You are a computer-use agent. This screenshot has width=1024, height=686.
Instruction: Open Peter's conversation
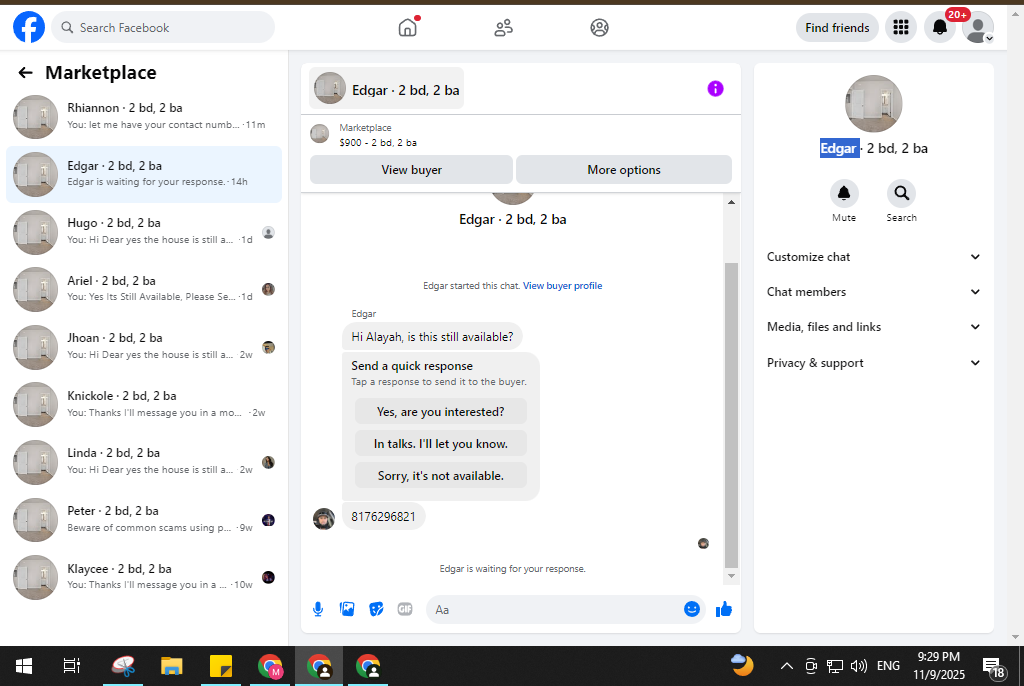pos(144,519)
